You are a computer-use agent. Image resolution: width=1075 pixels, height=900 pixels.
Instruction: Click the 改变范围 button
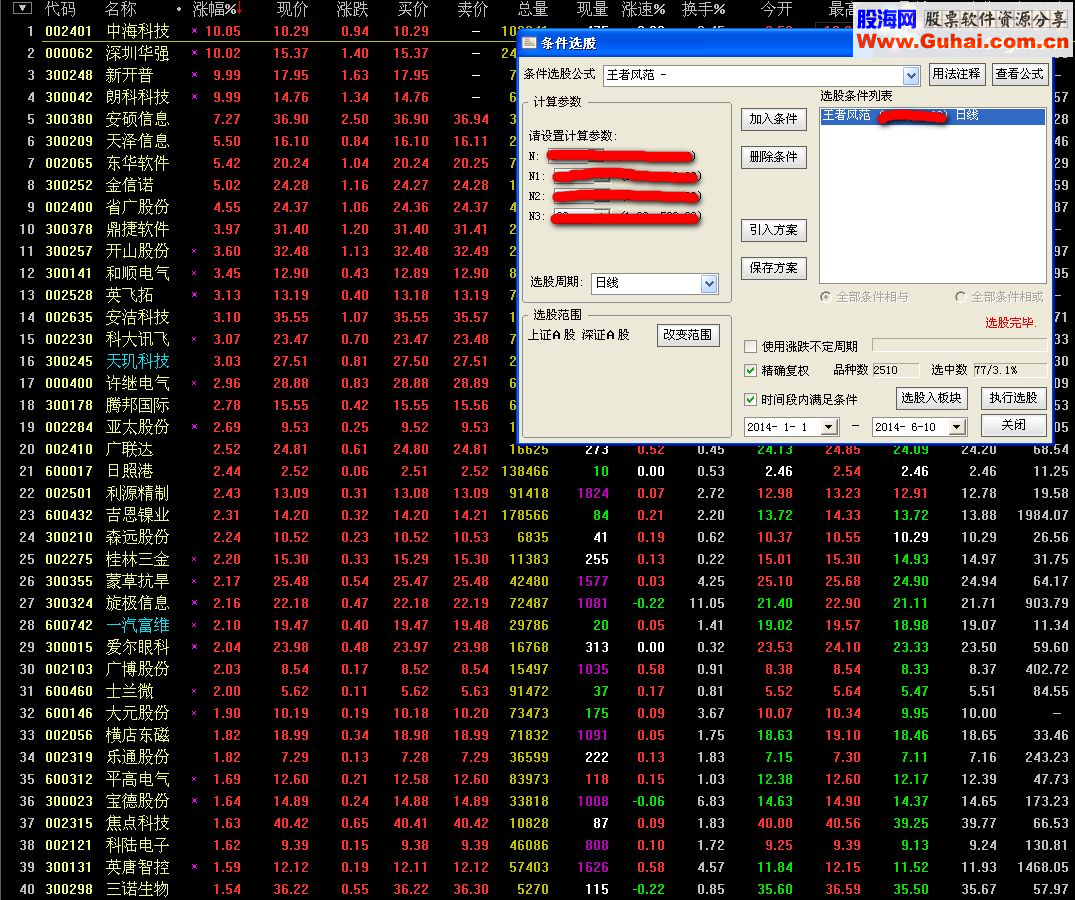[x=688, y=335]
